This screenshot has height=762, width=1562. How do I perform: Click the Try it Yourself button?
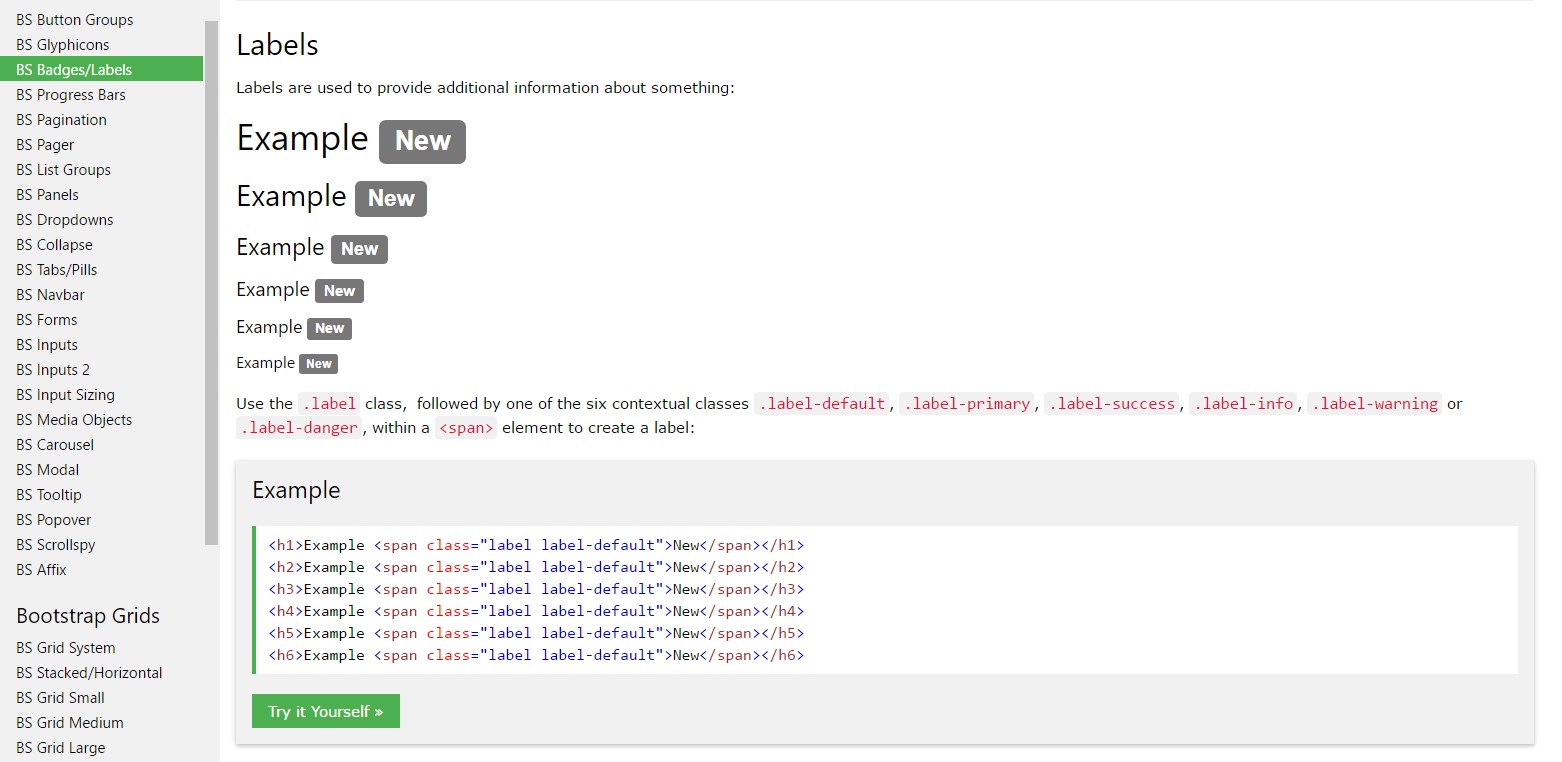point(325,711)
